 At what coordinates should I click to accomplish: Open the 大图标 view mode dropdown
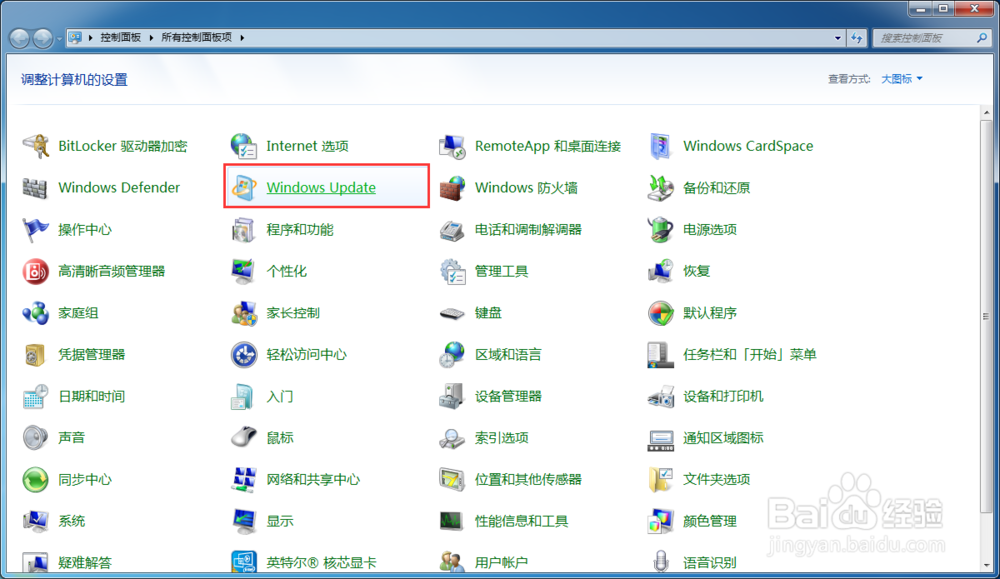pos(902,78)
